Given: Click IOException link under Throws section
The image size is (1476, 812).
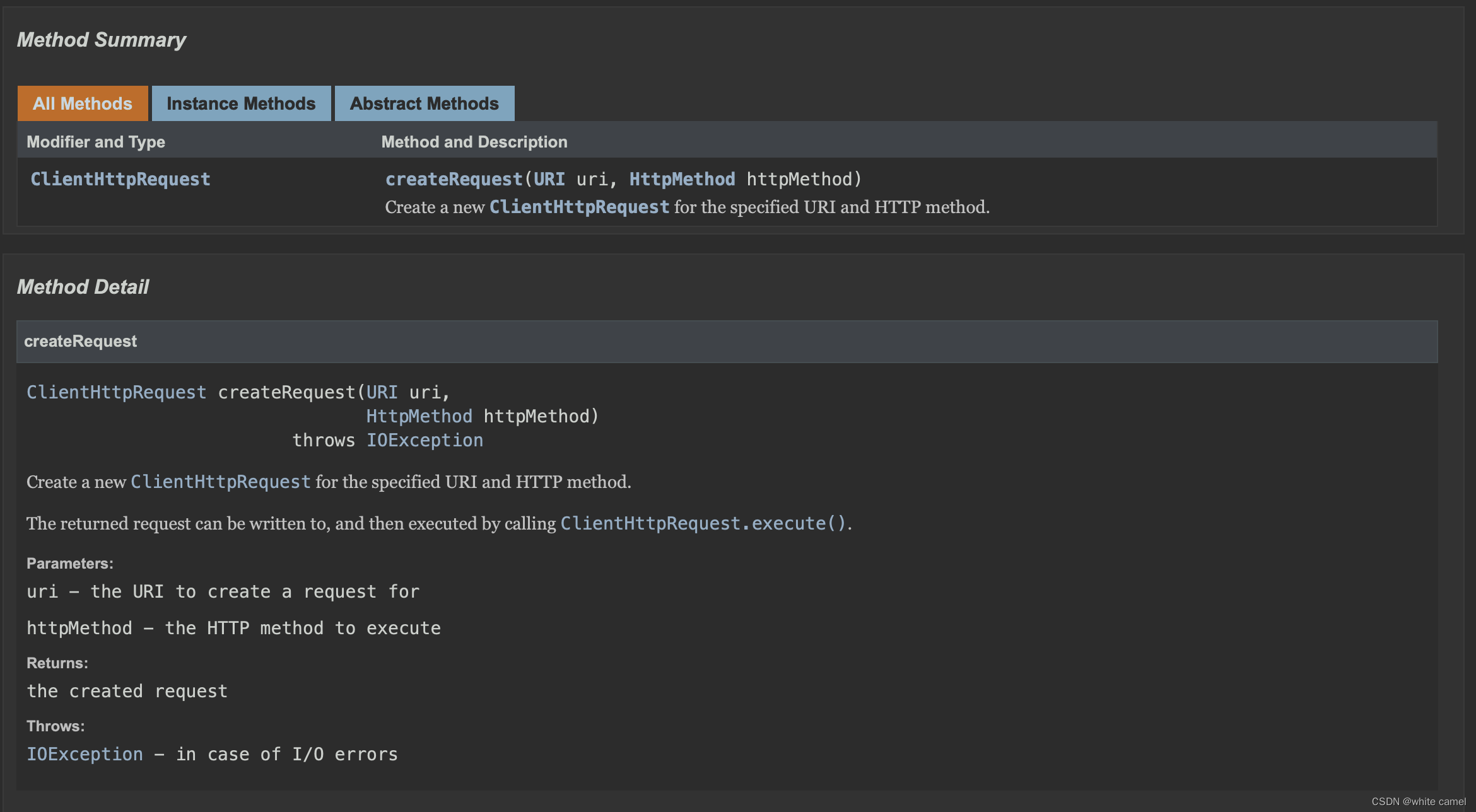Looking at the screenshot, I should (x=85, y=754).
